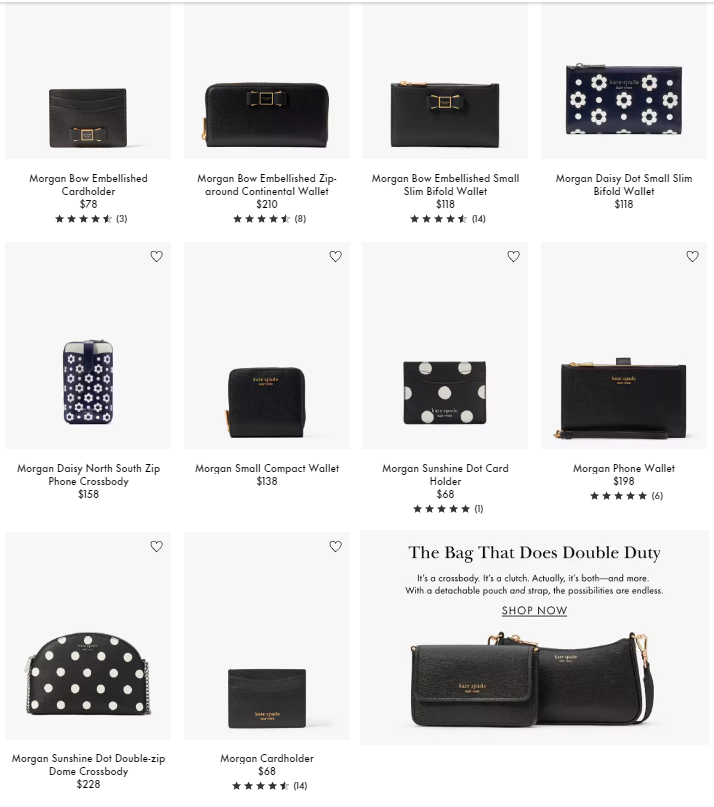Favorite the Sunshine Dot Double-zip Dome Crossbody

pos(156,546)
